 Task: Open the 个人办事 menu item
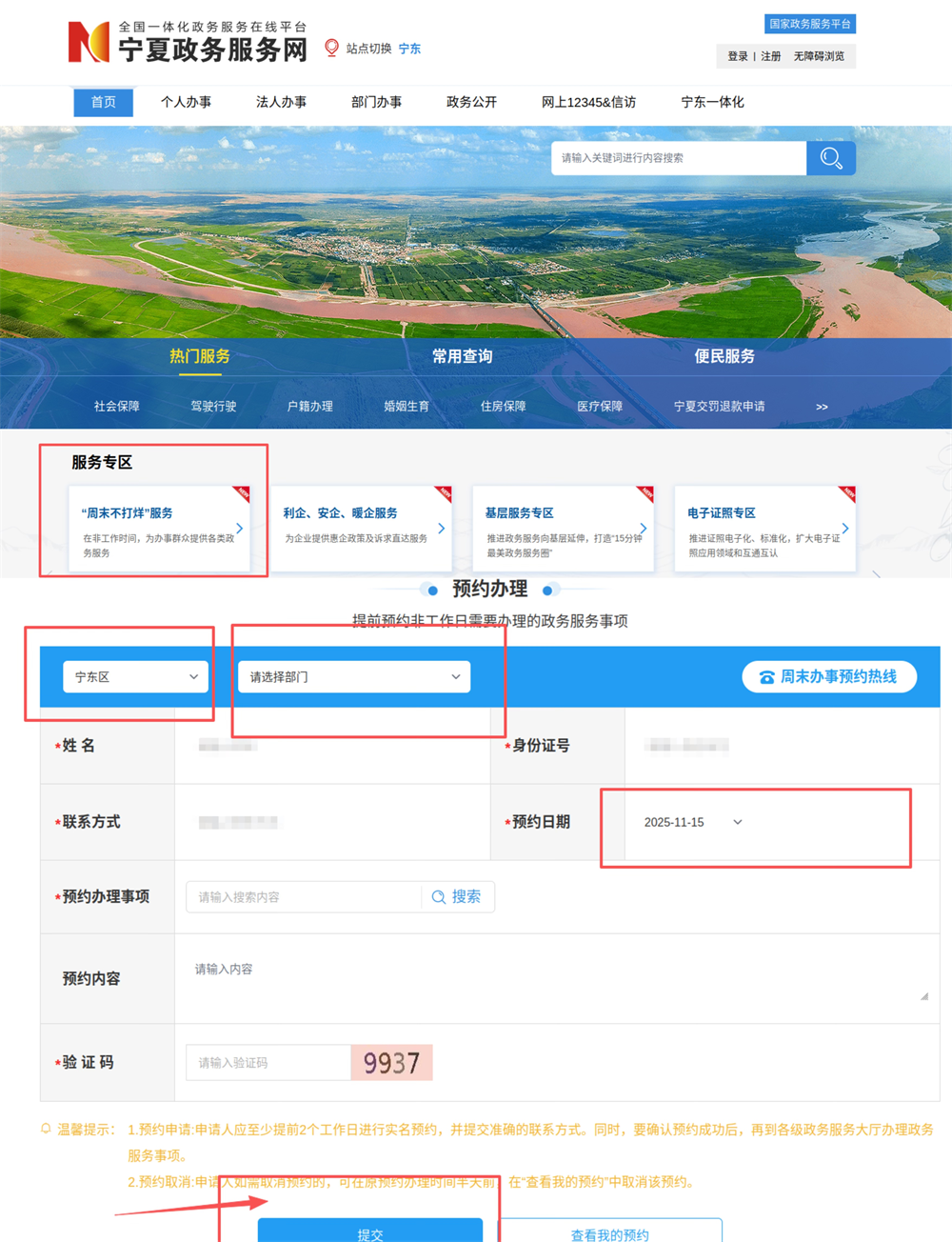pyautogui.click(x=186, y=102)
